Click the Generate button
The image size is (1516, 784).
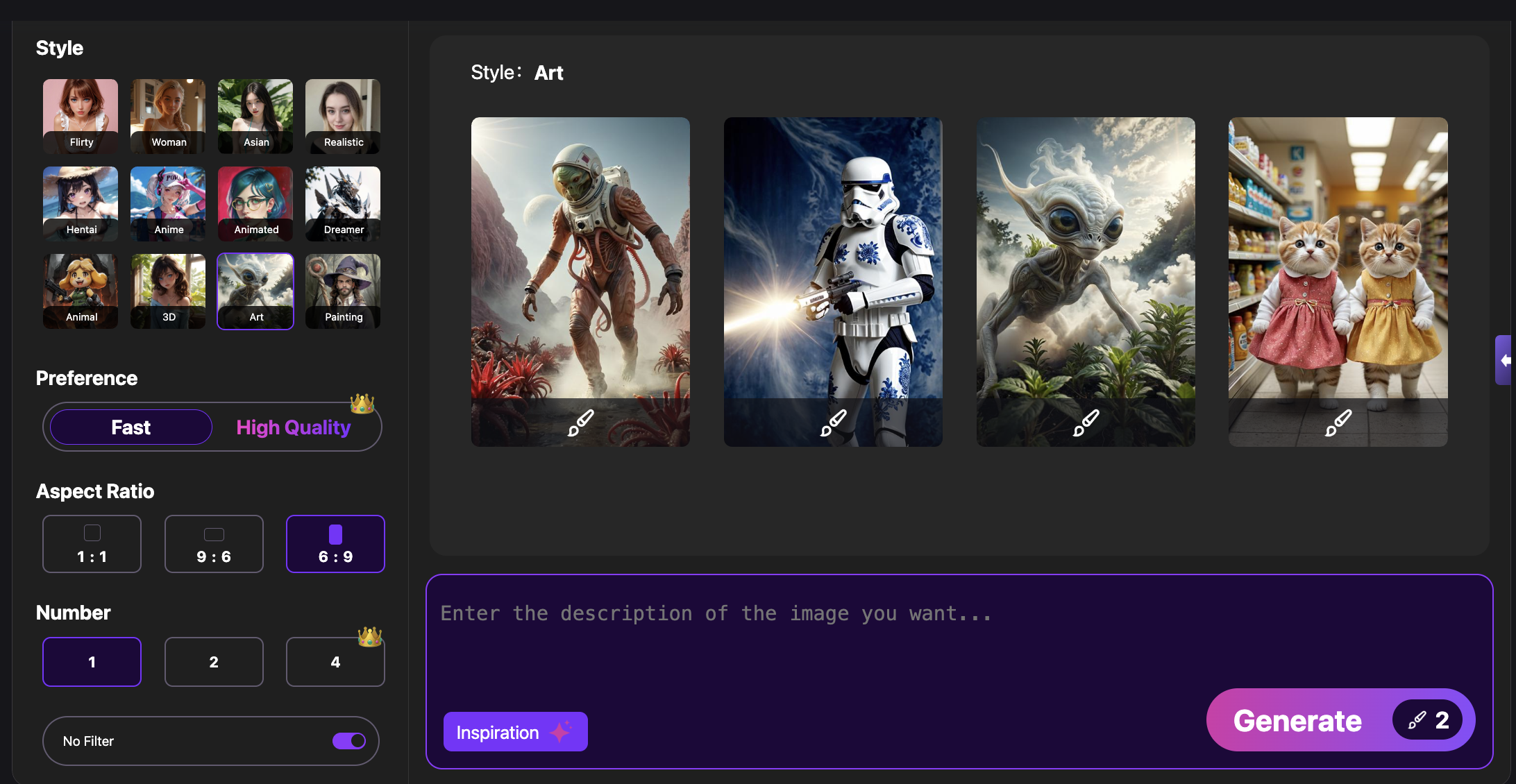[x=1298, y=720]
